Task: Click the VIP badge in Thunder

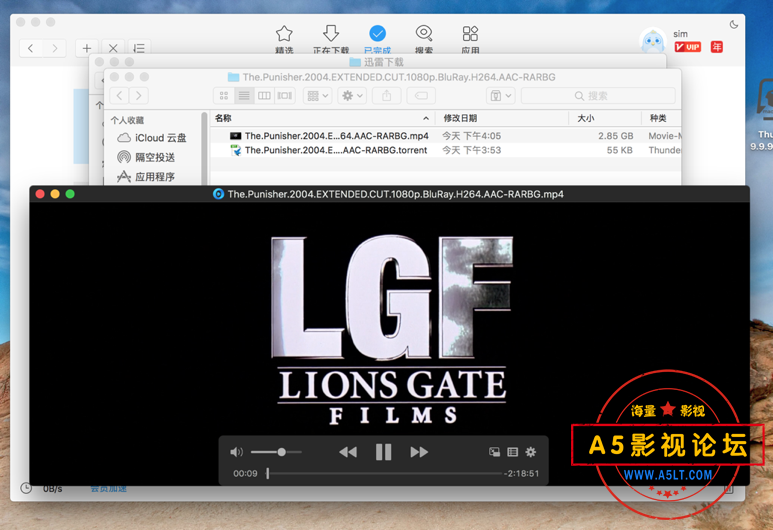Action: pyautogui.click(x=688, y=47)
